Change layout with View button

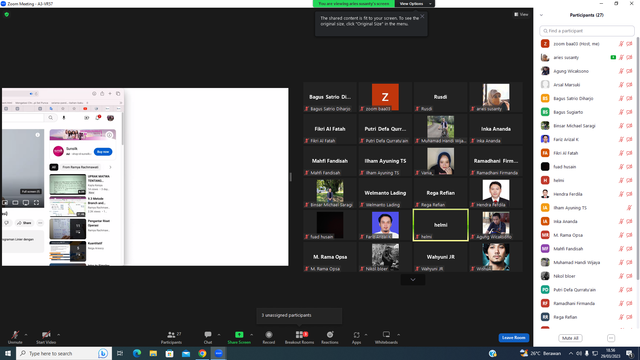pyautogui.click(x=521, y=14)
